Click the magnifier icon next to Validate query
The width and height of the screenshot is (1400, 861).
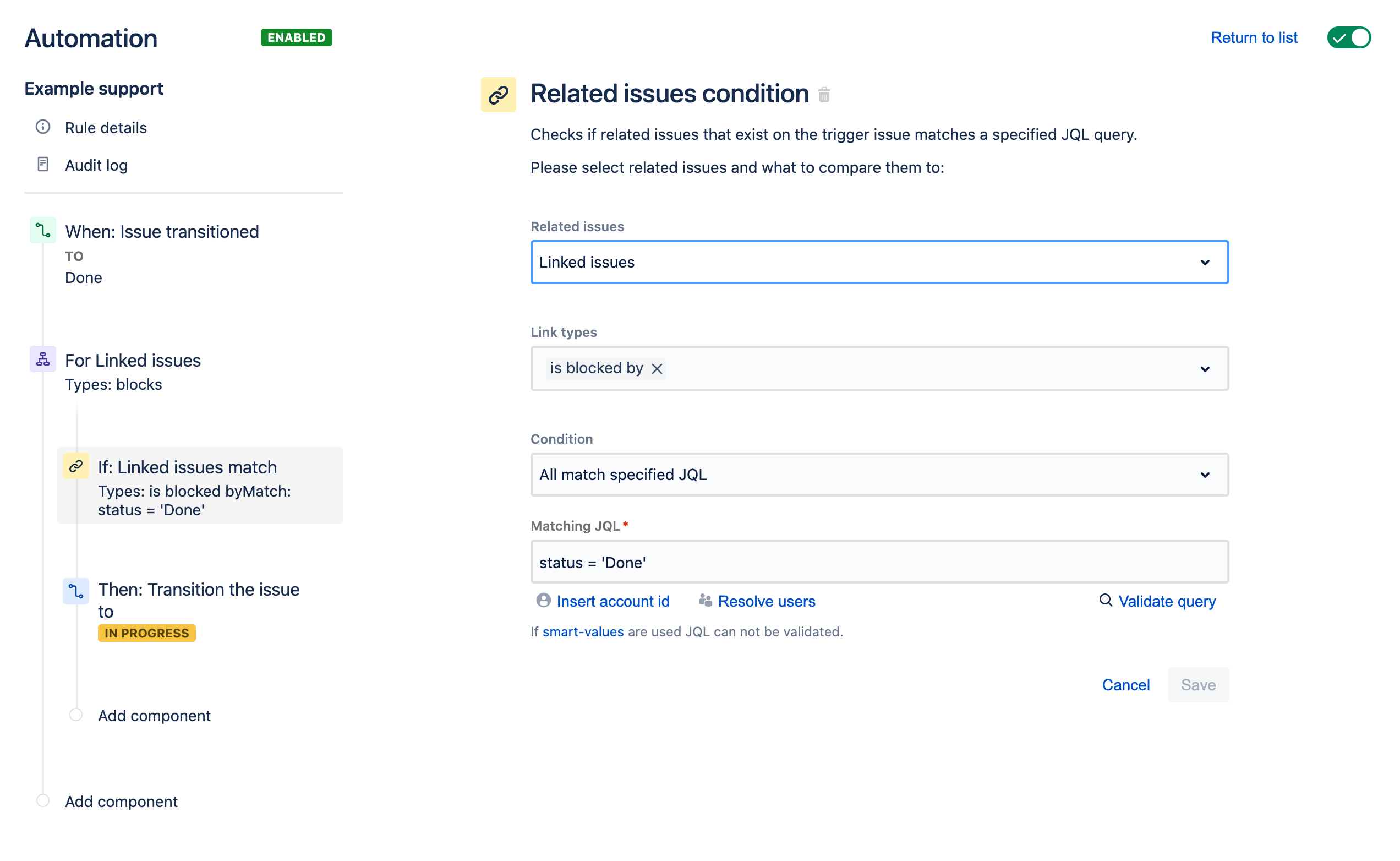[x=1105, y=600]
